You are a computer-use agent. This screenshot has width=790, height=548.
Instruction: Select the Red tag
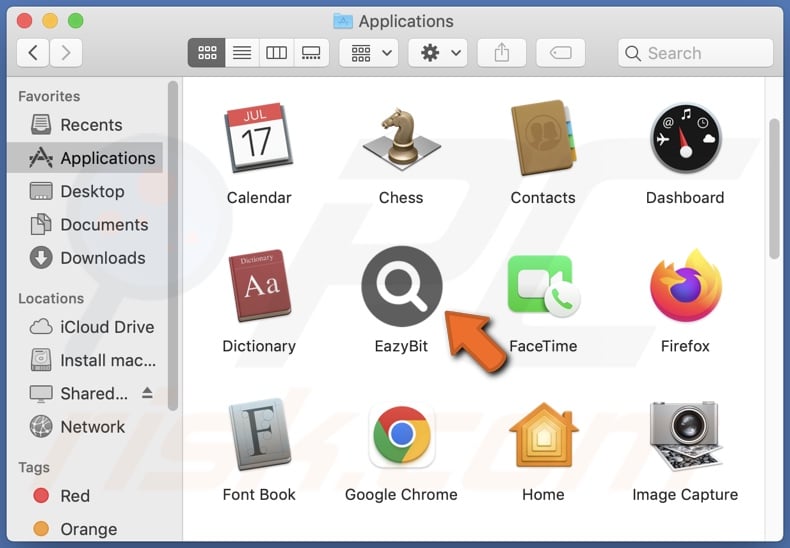click(x=85, y=496)
